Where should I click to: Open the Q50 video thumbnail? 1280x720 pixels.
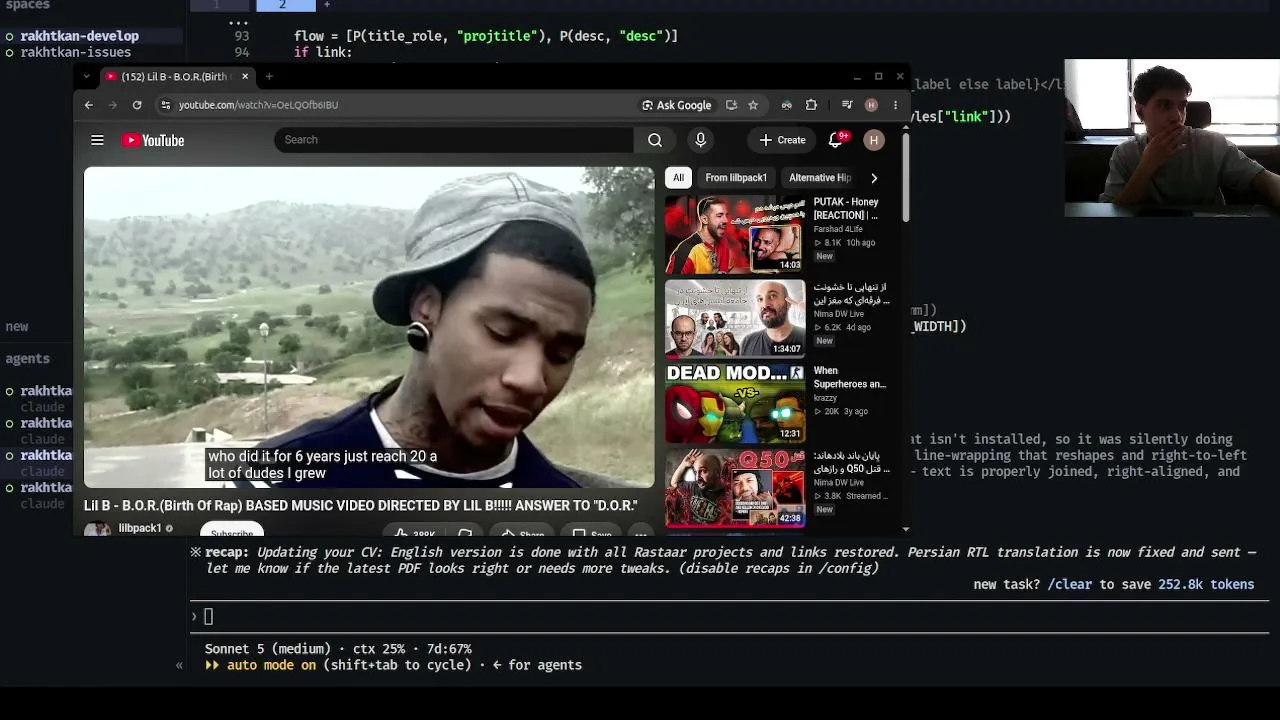(735, 488)
